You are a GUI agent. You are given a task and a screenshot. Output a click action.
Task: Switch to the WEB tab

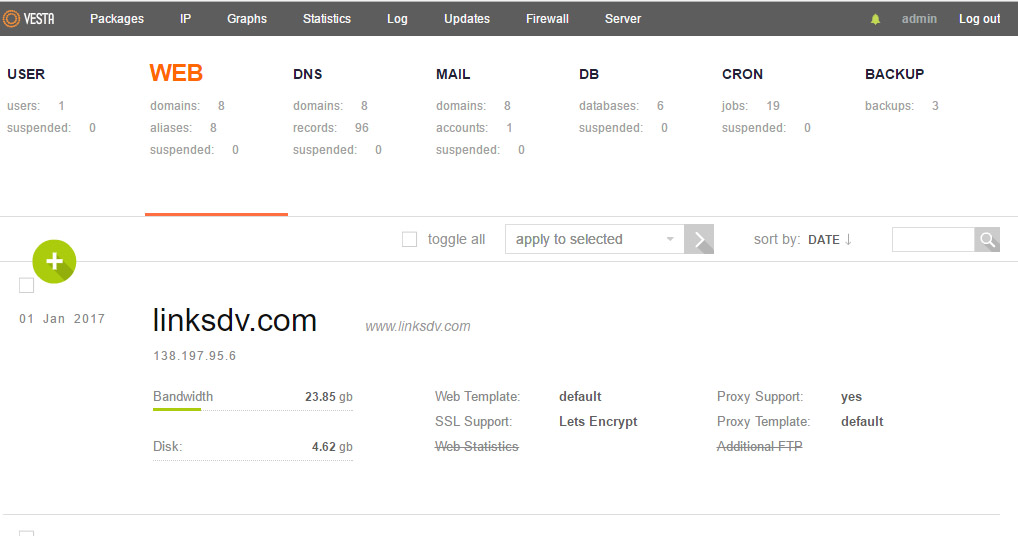pos(176,73)
